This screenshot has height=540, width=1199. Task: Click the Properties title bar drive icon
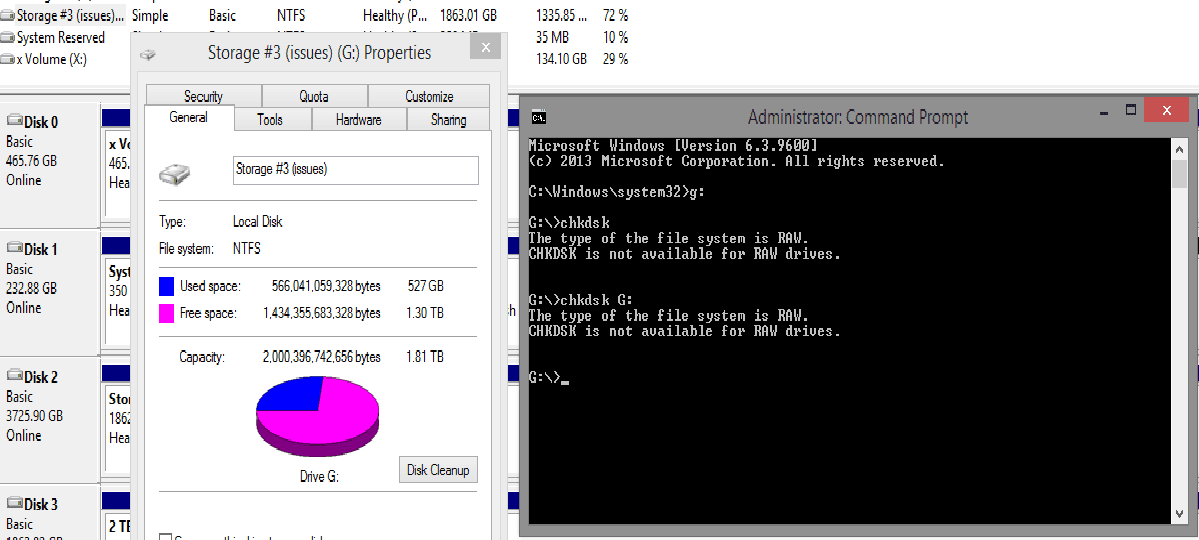point(148,54)
